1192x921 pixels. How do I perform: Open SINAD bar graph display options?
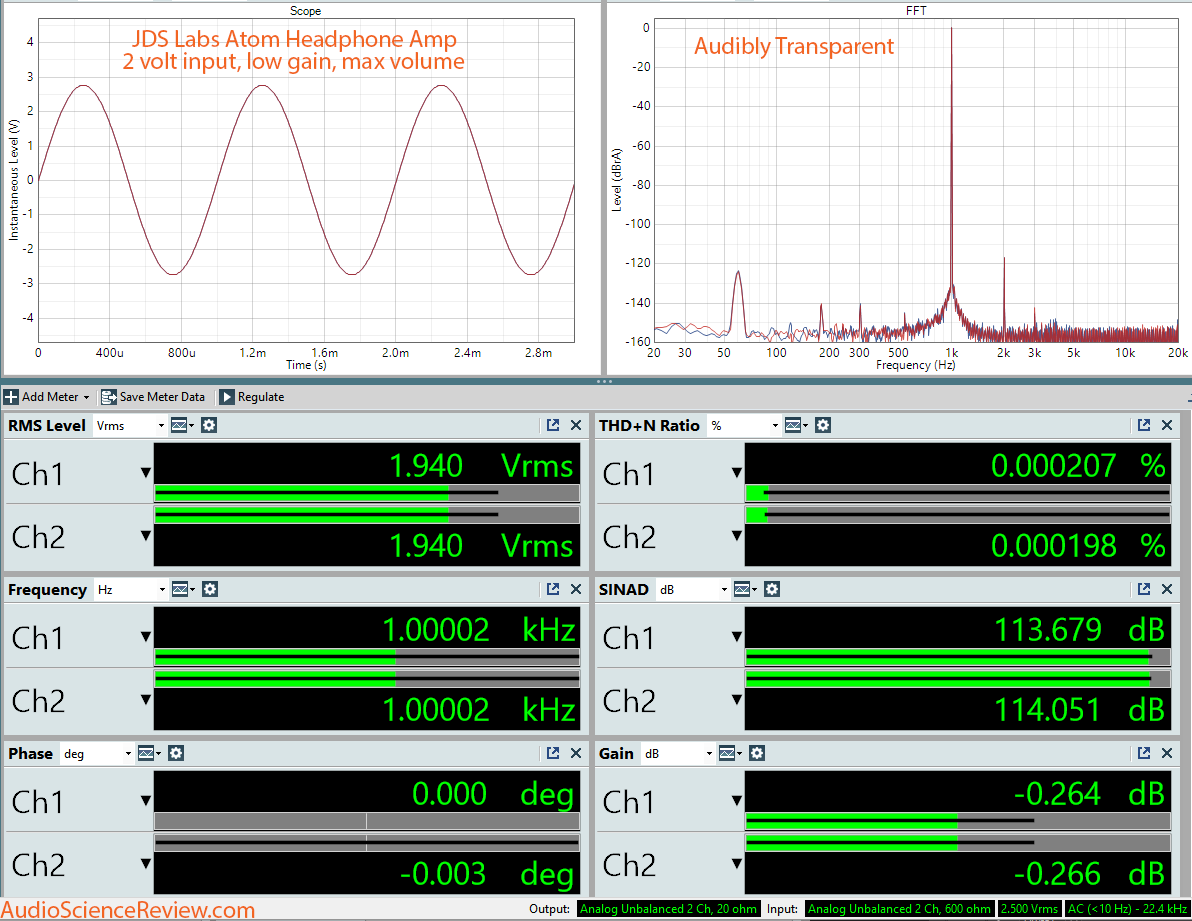(x=745, y=589)
